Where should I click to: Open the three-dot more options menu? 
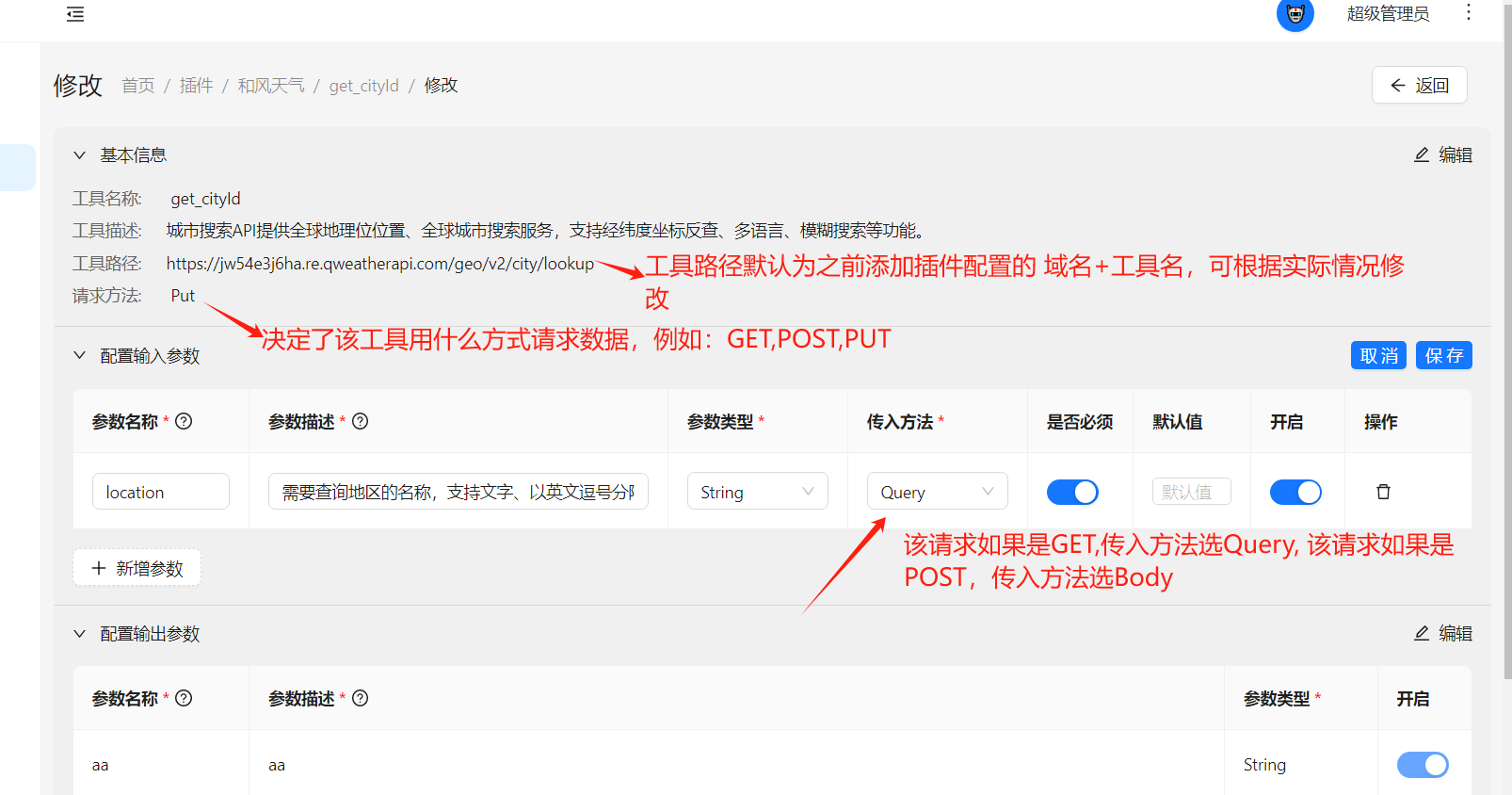[1468, 12]
